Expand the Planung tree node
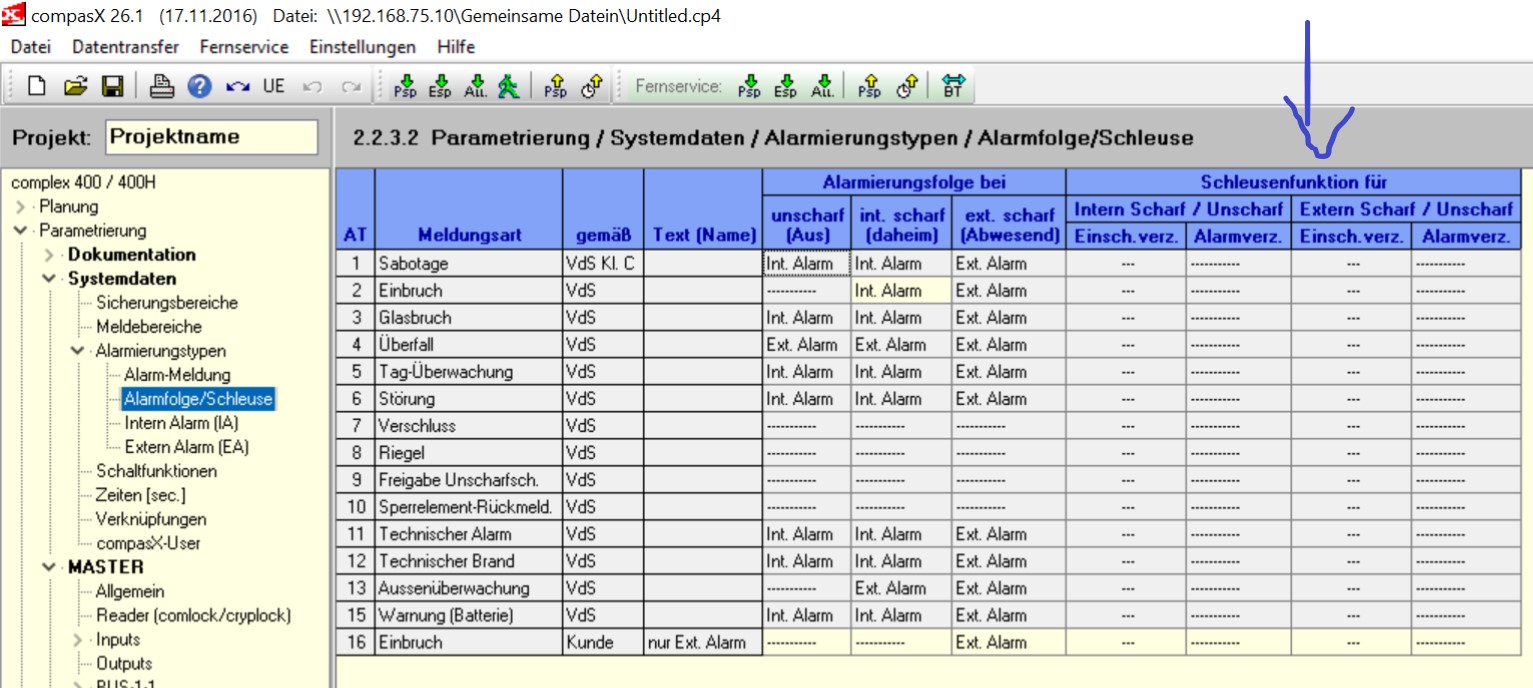This screenshot has width=1533, height=688. [x=20, y=207]
